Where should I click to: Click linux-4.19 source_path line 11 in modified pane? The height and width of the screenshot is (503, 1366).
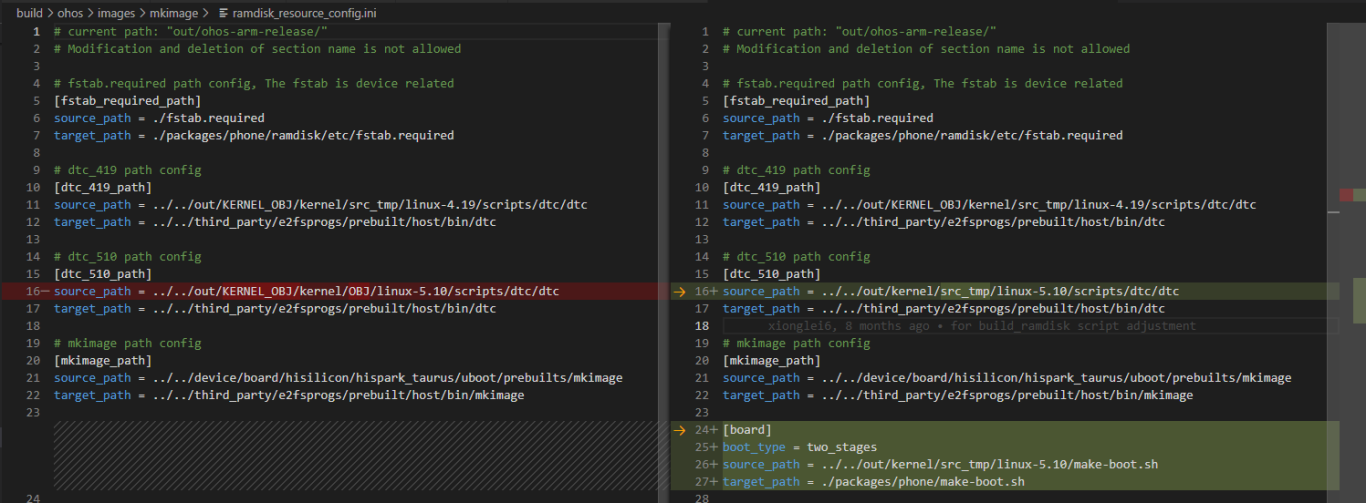point(990,204)
